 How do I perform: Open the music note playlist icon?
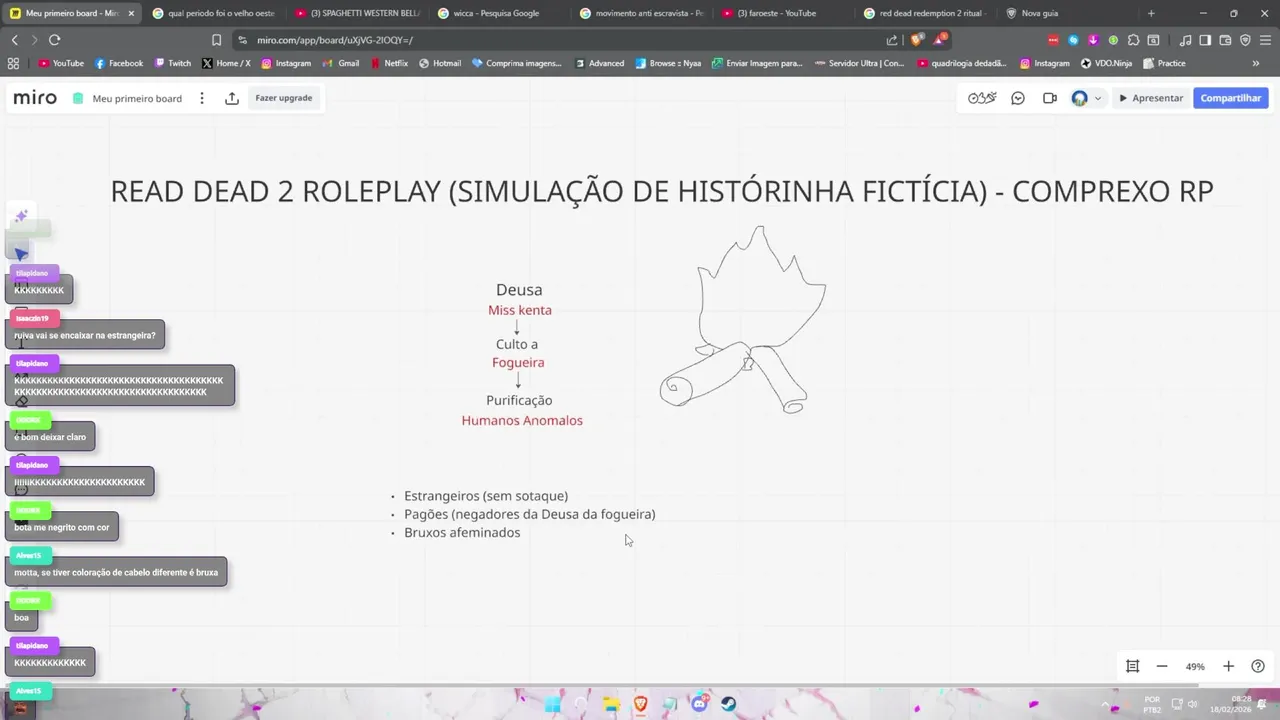pyautogui.click(x=1185, y=40)
